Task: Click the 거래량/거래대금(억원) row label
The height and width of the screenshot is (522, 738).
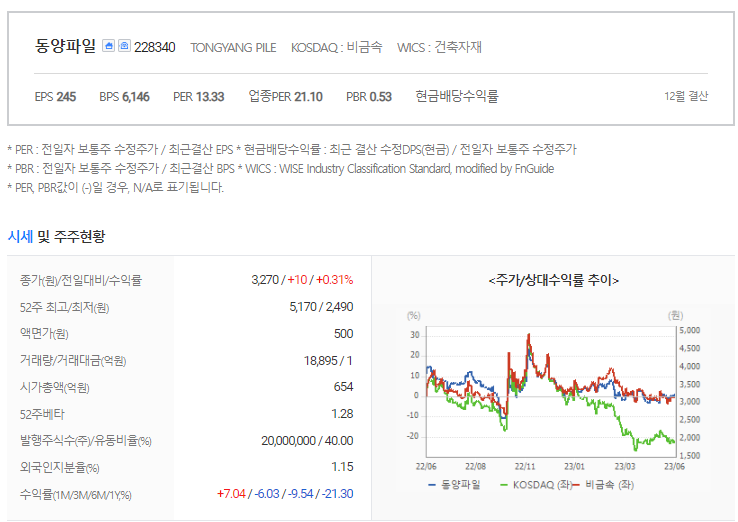Action: pyautogui.click(x=73, y=361)
